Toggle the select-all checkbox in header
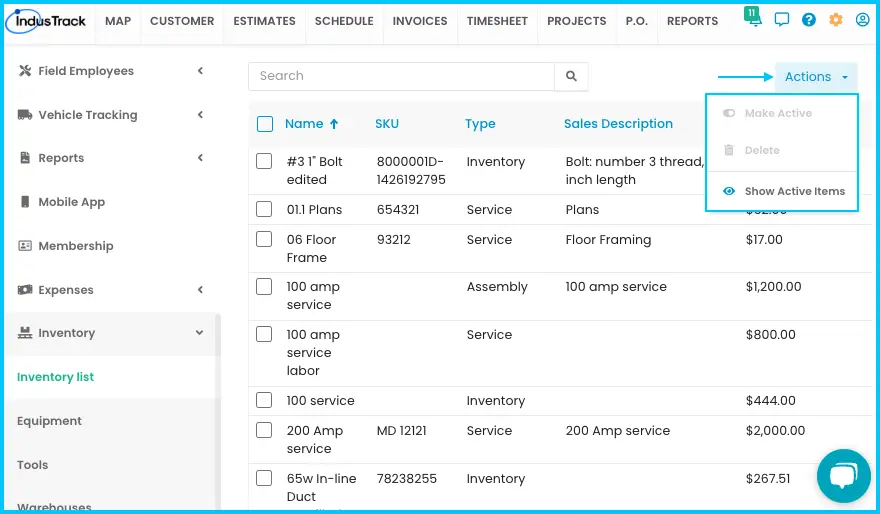The width and height of the screenshot is (880, 514). click(x=265, y=124)
